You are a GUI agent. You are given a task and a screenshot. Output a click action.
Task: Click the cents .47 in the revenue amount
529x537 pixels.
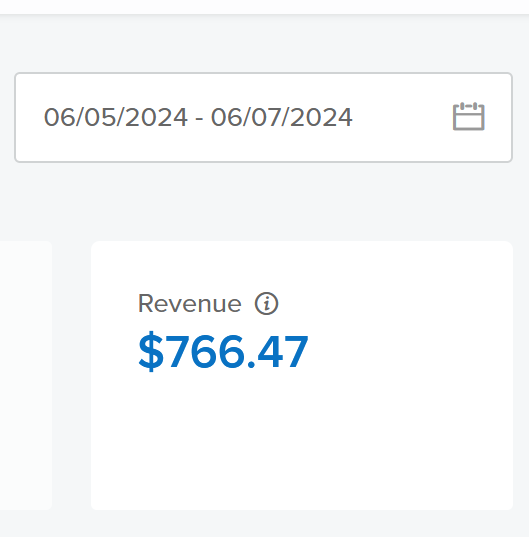[x=278, y=351]
